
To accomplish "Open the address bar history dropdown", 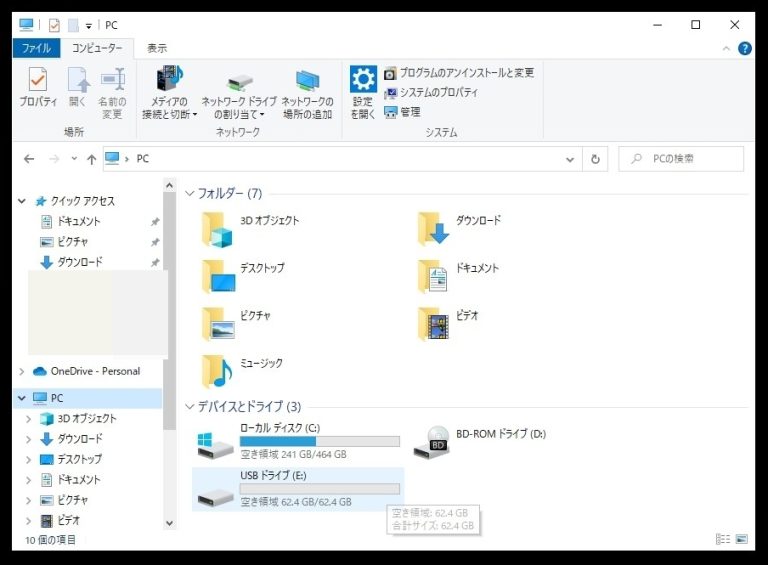I will click(x=570, y=159).
